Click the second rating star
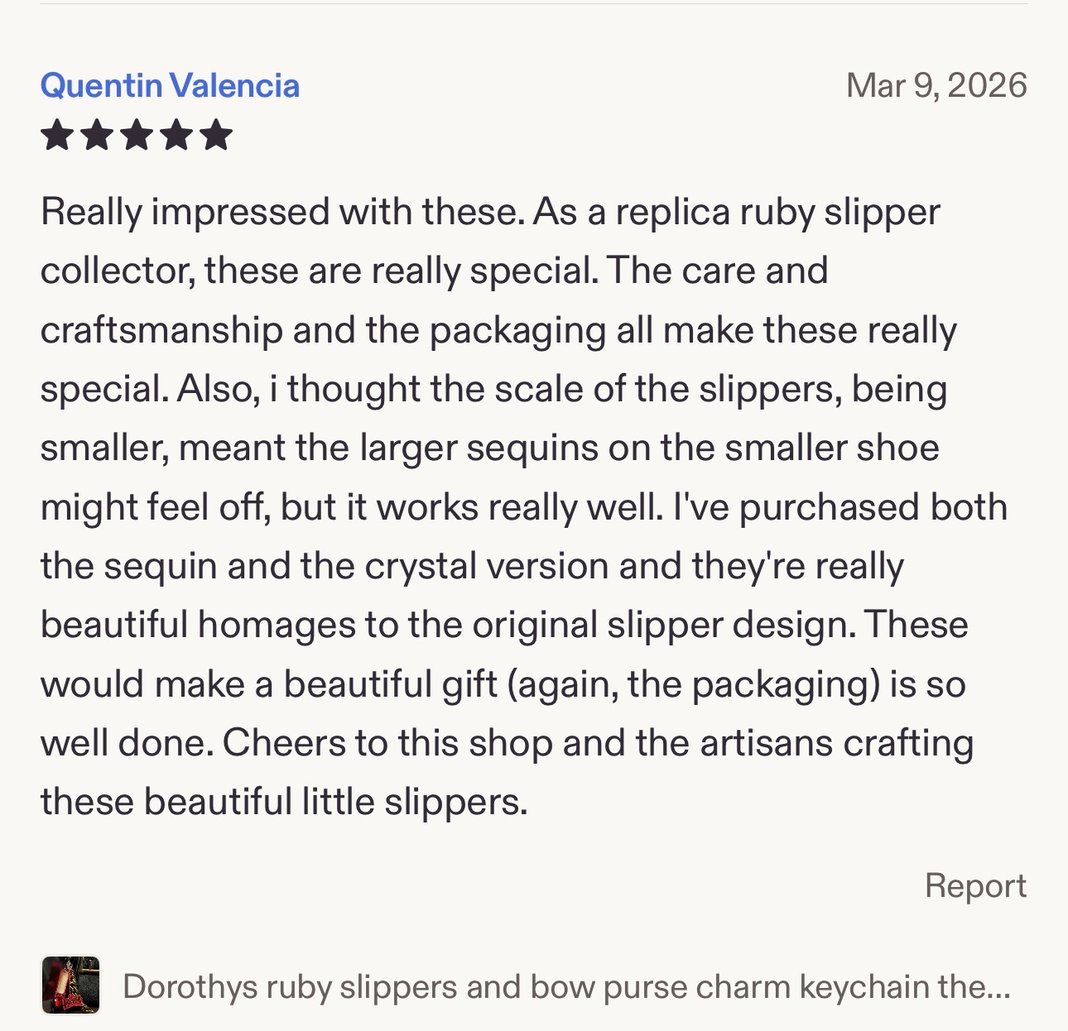Image resolution: width=1068 pixels, height=1031 pixels. pyautogui.click(x=97, y=135)
